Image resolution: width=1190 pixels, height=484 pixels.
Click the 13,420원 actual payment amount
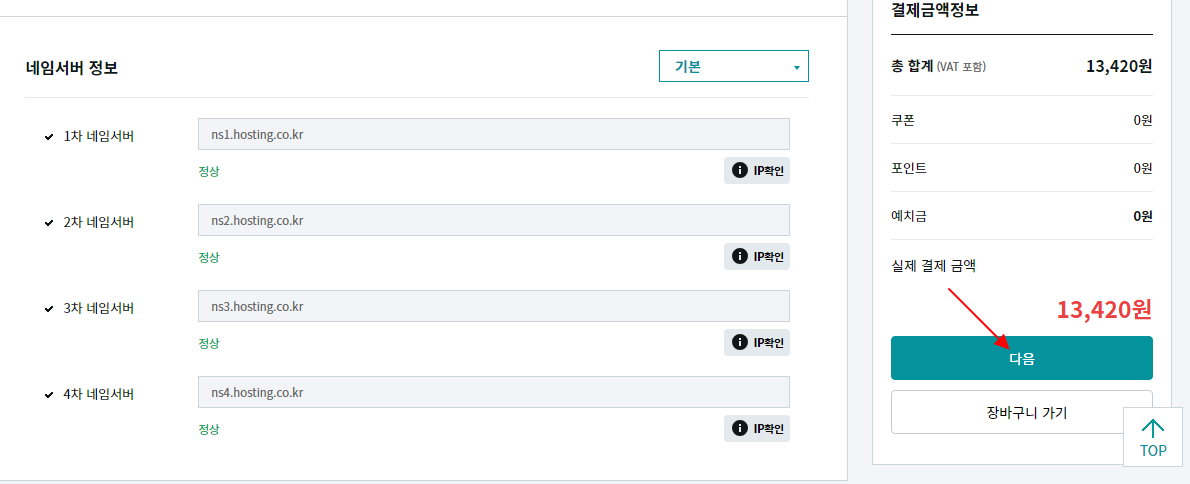pos(1104,310)
